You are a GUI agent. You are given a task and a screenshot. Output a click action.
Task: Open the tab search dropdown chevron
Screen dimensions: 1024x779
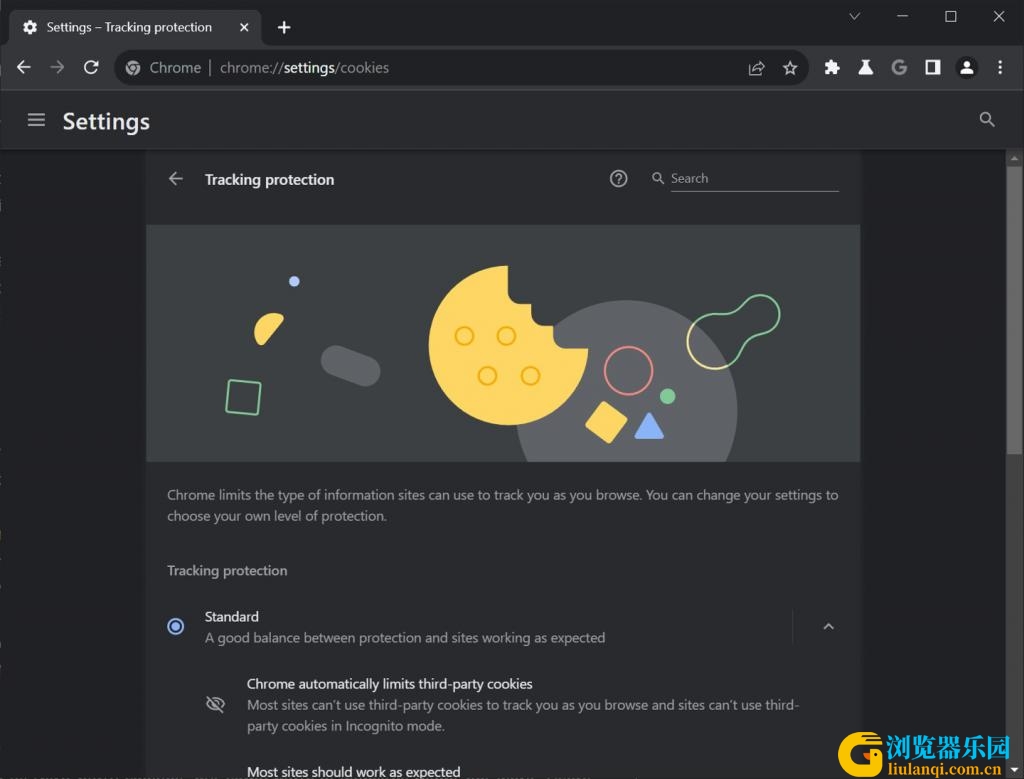click(x=854, y=16)
